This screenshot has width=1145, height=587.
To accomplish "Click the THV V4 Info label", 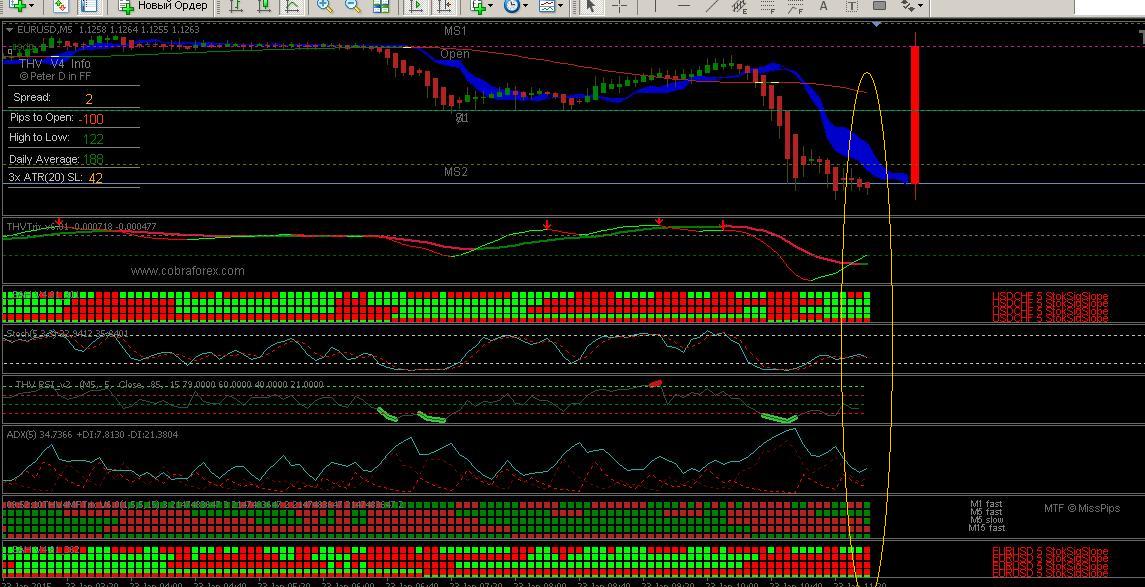I will (55, 64).
